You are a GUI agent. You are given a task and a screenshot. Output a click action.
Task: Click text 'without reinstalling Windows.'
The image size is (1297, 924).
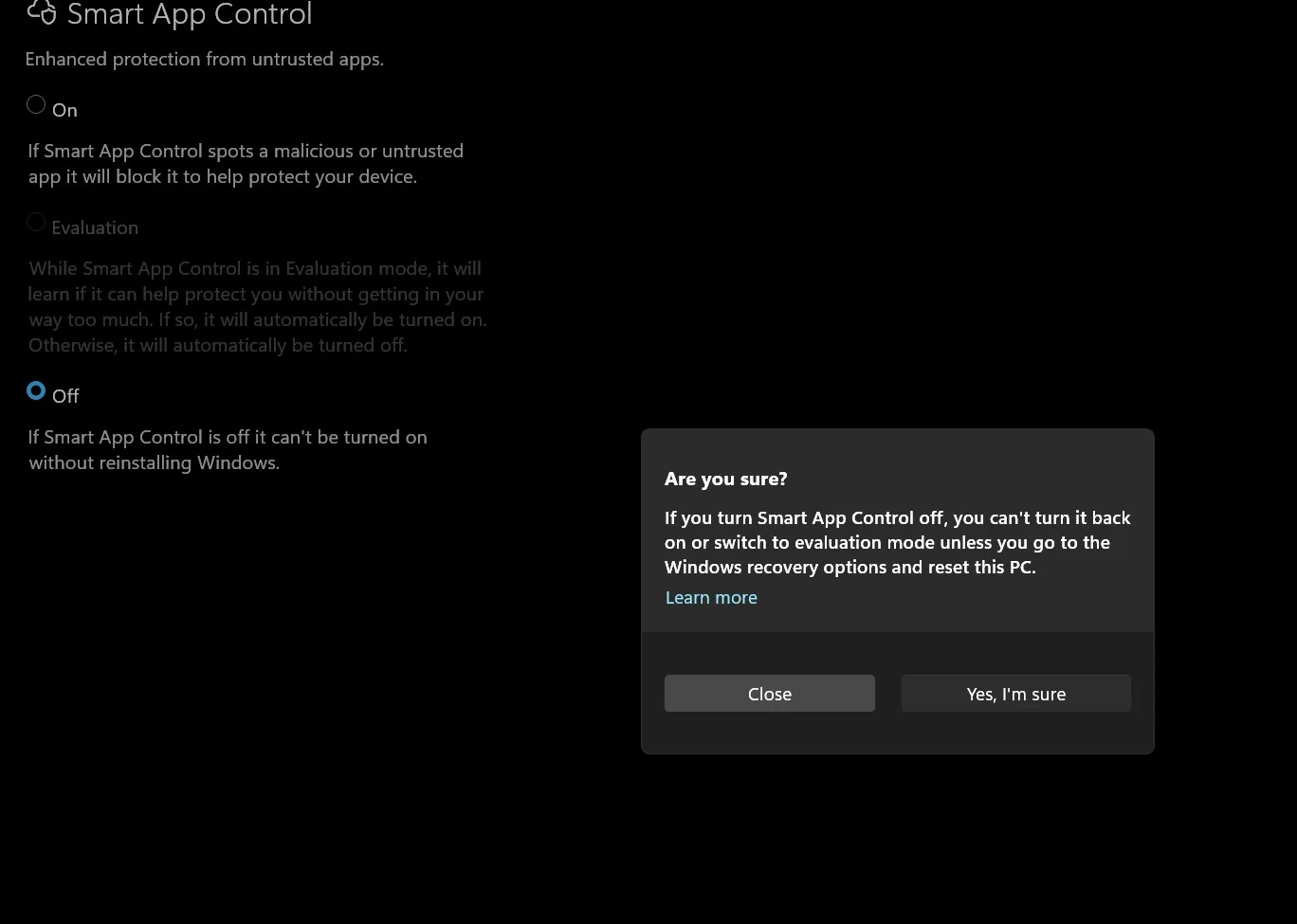pyautogui.click(x=155, y=462)
